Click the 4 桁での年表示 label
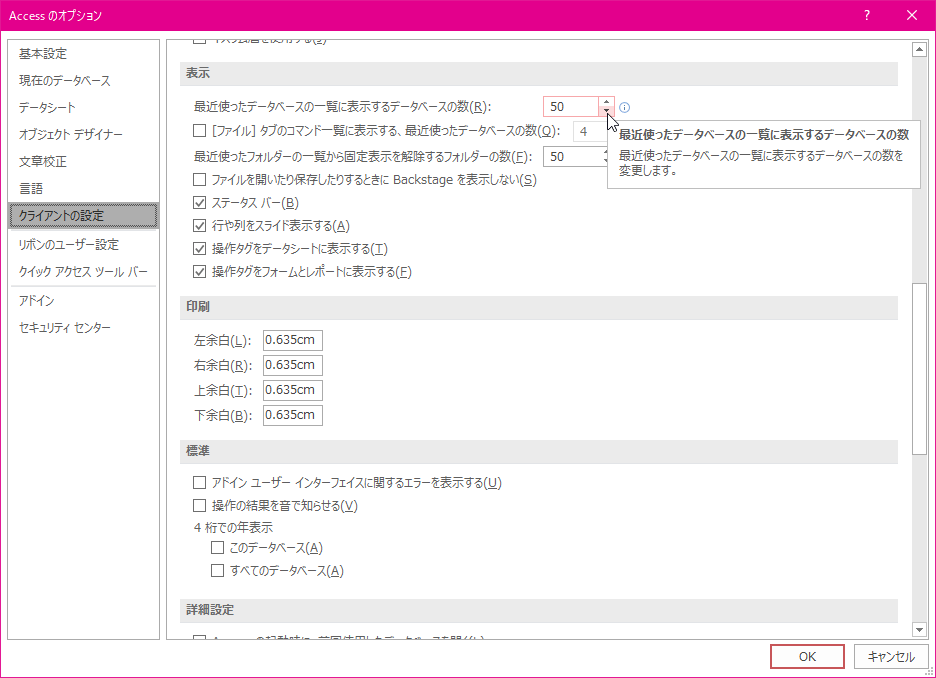 [x=233, y=528]
